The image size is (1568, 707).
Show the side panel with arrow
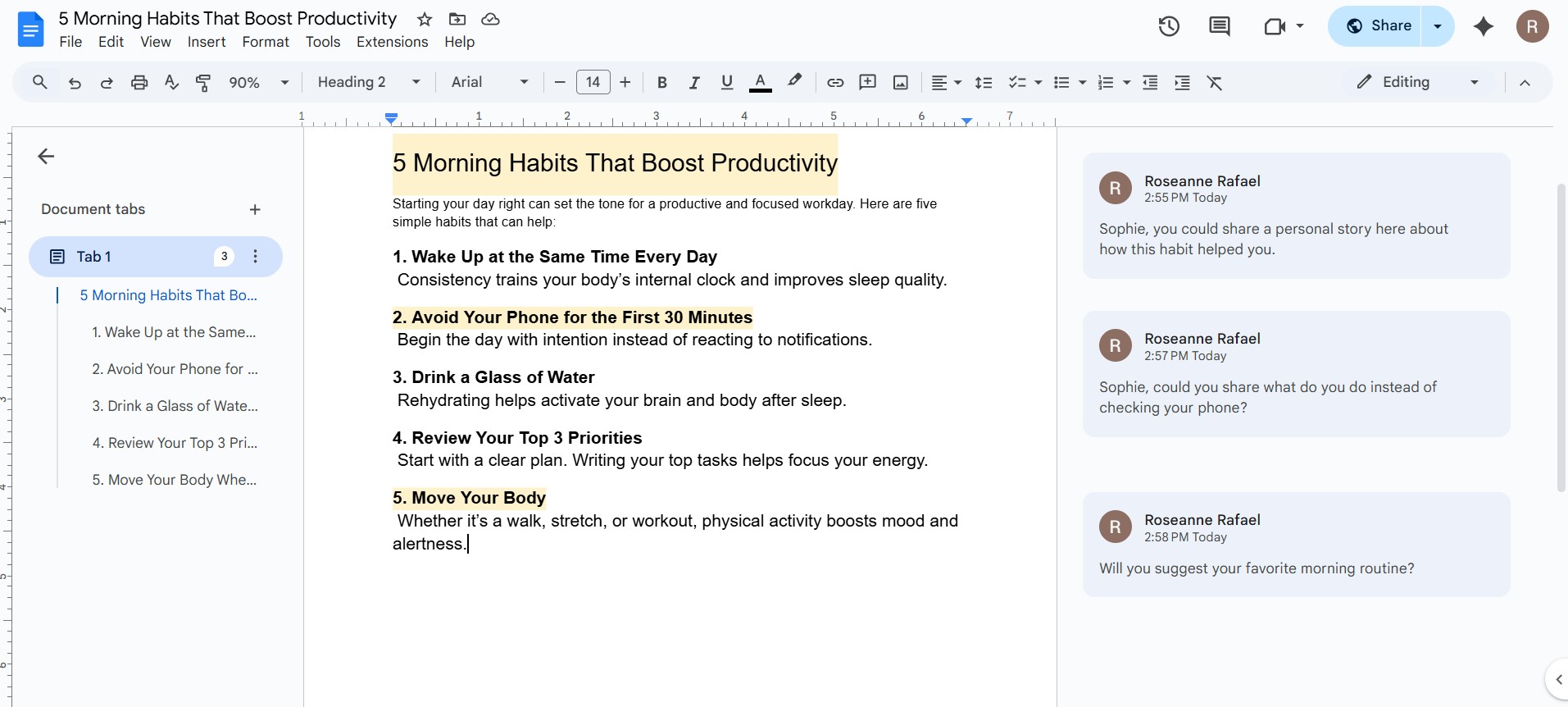(1558, 679)
